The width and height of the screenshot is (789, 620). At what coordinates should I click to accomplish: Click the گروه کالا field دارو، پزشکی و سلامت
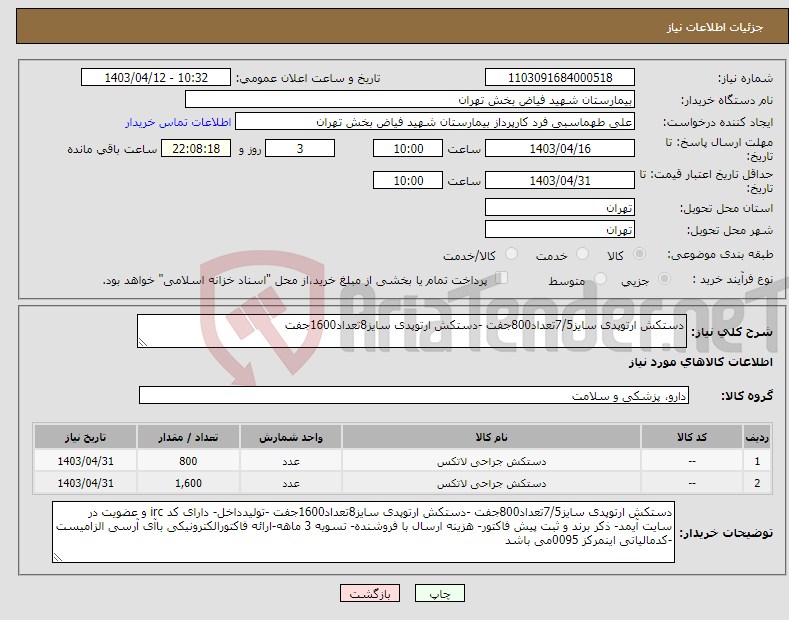point(414,396)
